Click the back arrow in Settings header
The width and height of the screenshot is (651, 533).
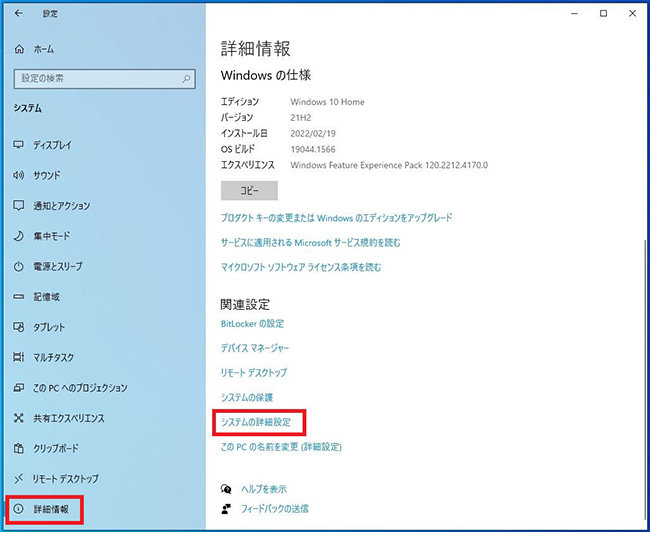click(x=18, y=13)
